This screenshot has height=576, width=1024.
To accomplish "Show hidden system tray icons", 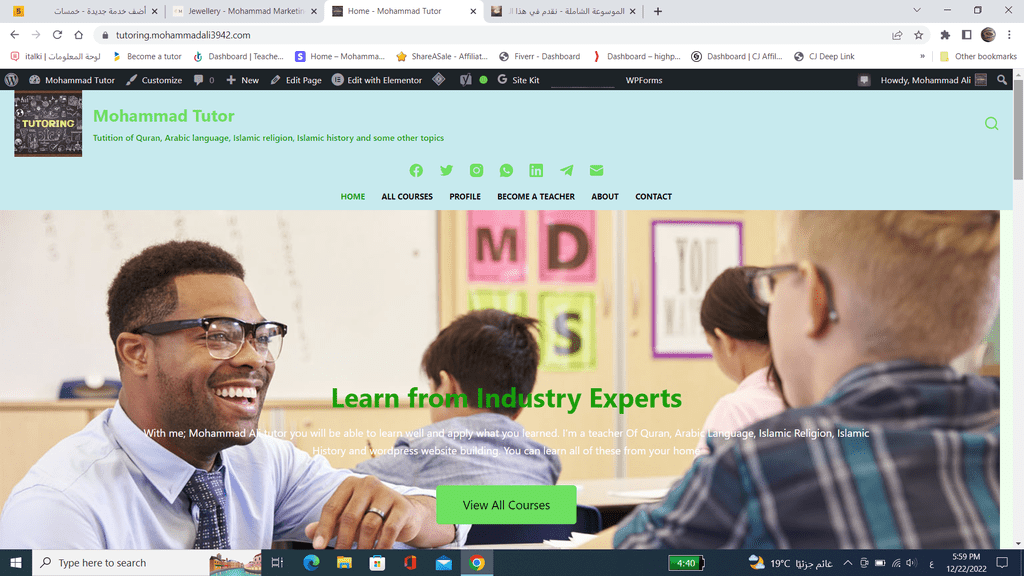I will 848,563.
